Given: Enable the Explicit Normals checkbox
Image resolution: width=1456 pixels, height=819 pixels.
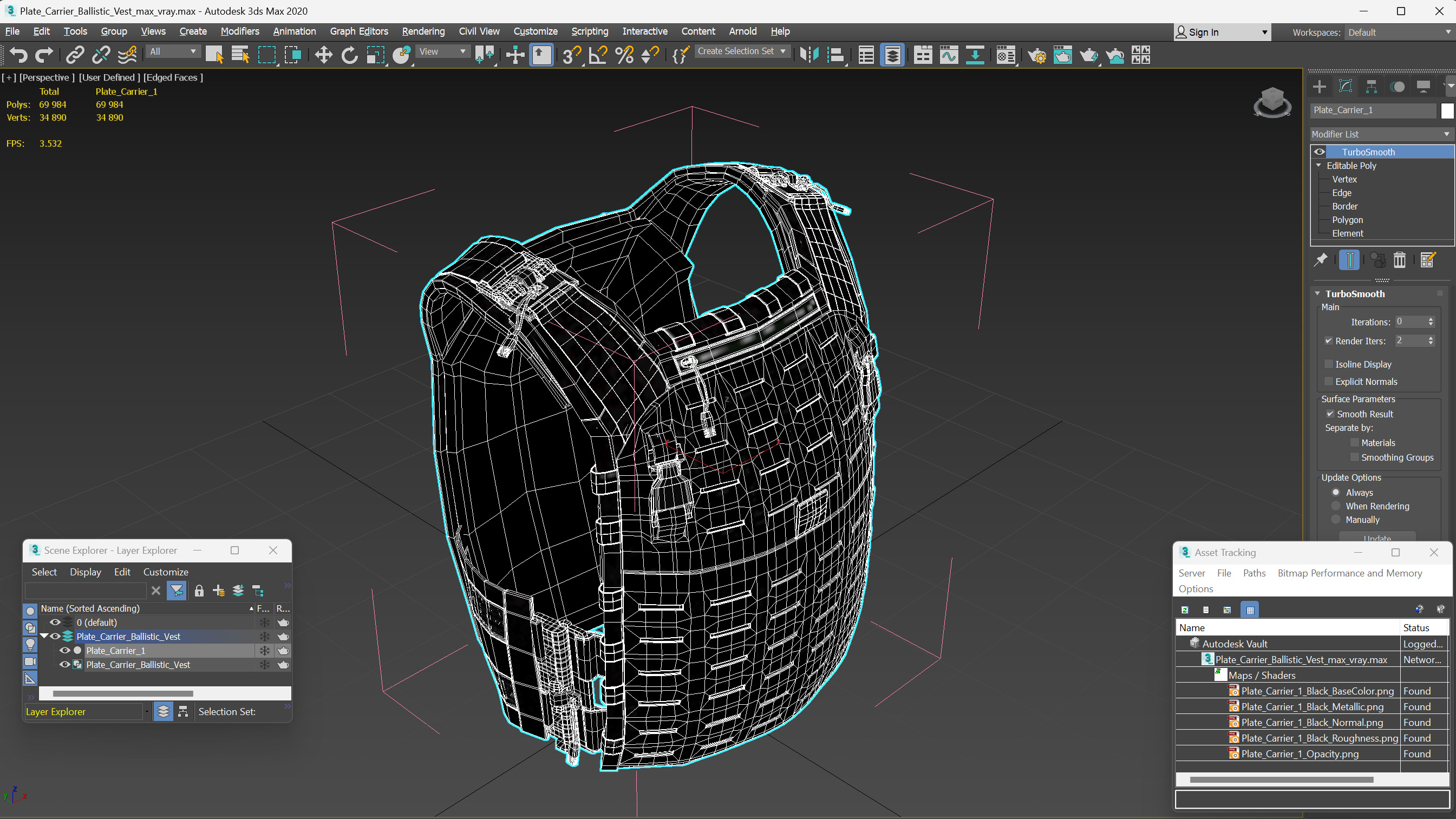Looking at the screenshot, I should coord(1329,382).
